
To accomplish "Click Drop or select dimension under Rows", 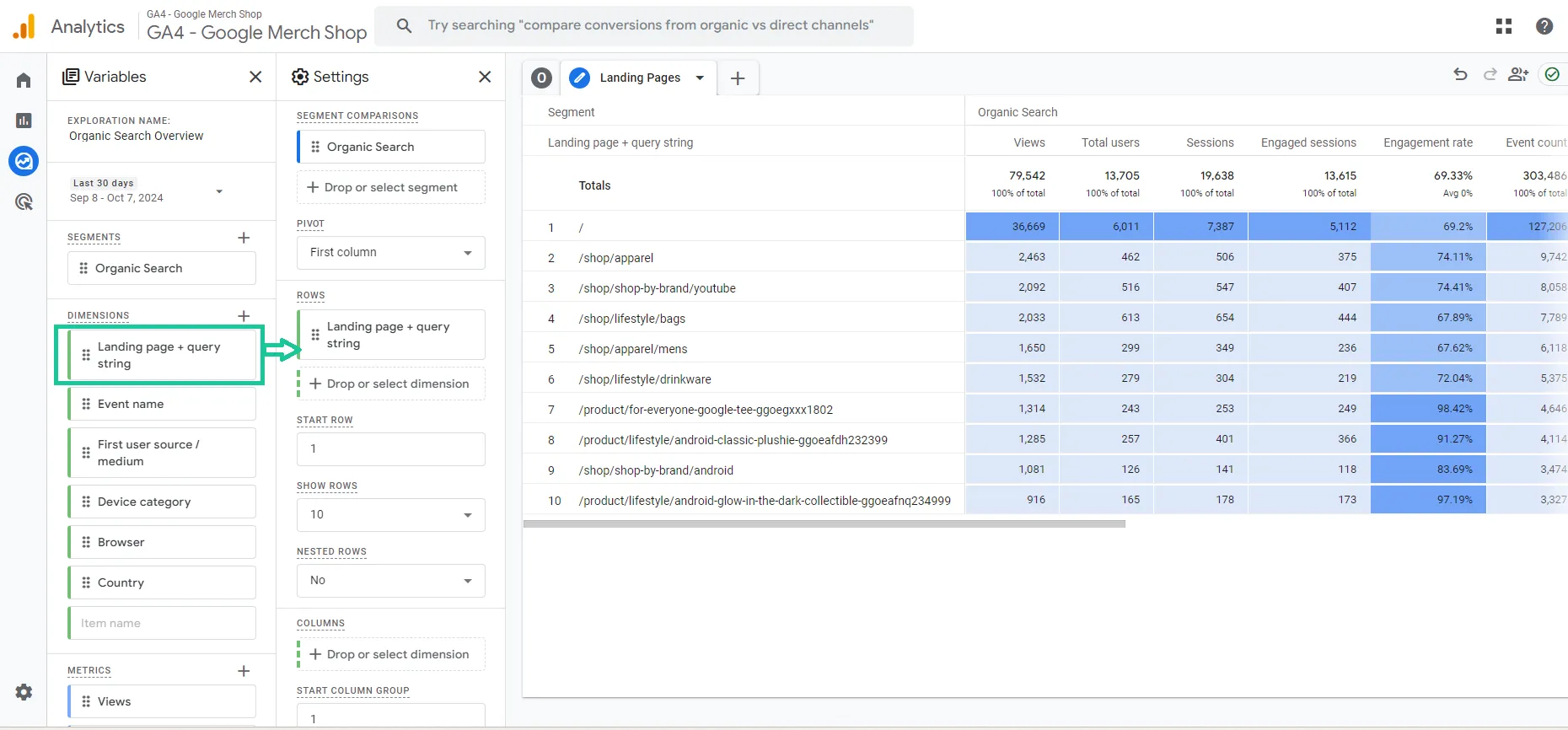I will pos(391,384).
